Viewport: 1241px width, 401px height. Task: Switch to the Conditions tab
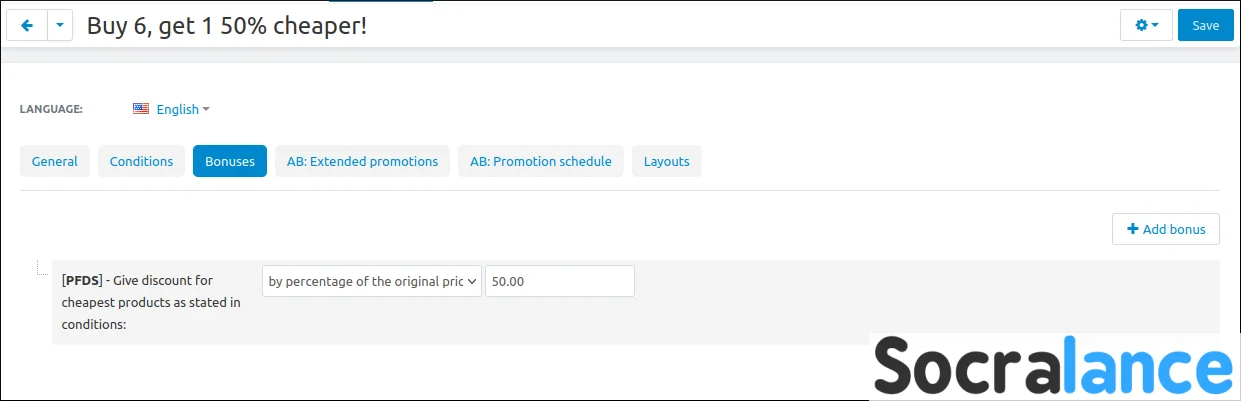click(141, 161)
